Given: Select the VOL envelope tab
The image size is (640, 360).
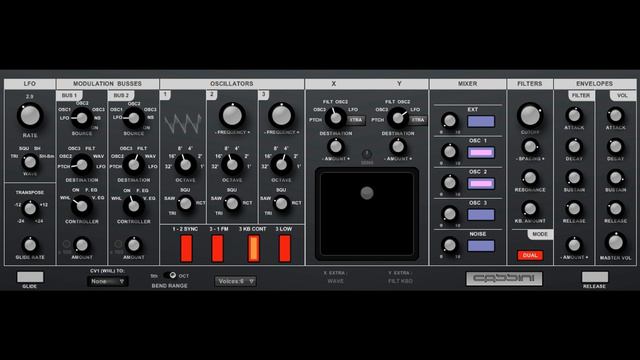Looking at the screenshot, I should [622, 96].
